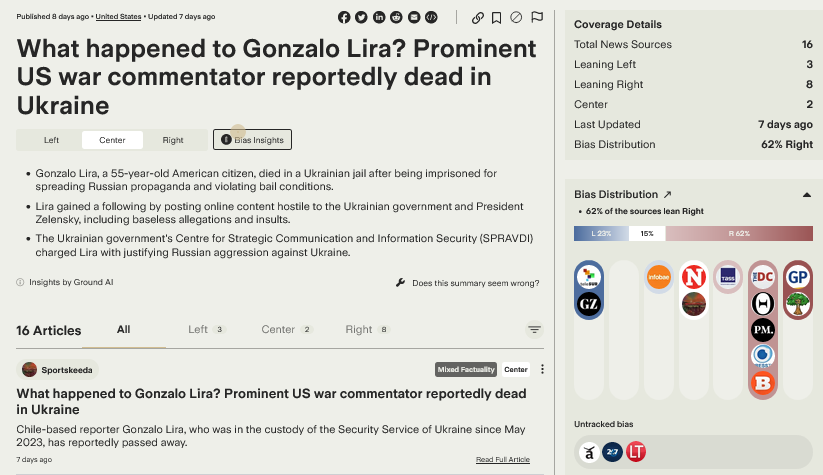This screenshot has width=823, height=475.
Task: Open Bias Distribution details arrow
Action: [x=667, y=195]
